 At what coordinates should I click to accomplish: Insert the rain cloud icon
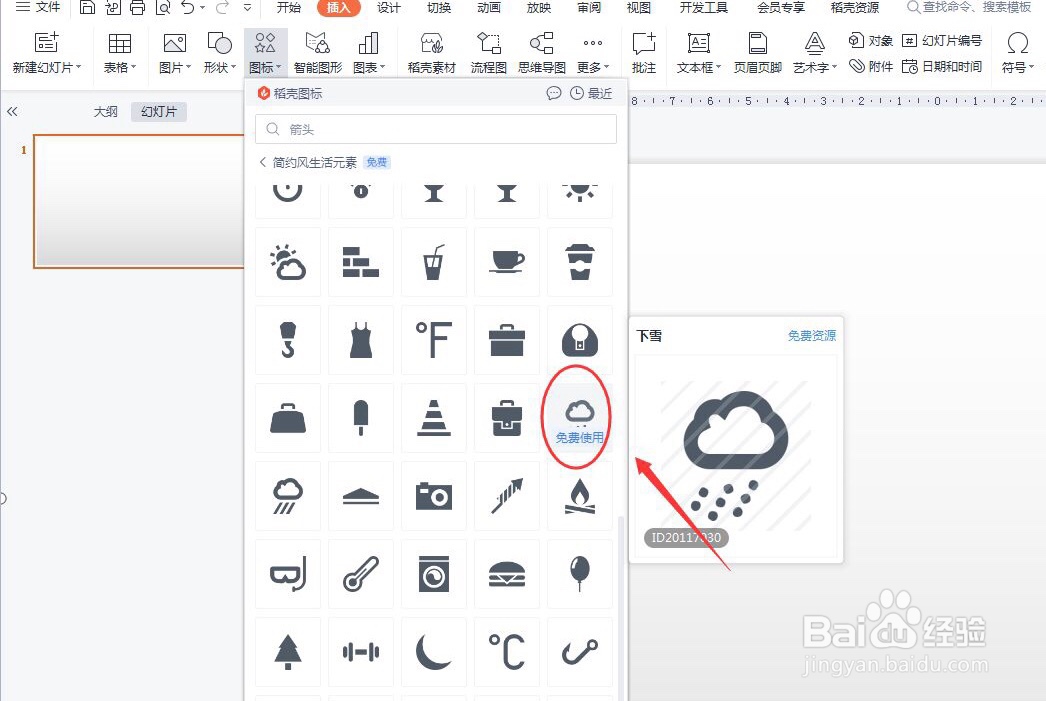[288, 496]
